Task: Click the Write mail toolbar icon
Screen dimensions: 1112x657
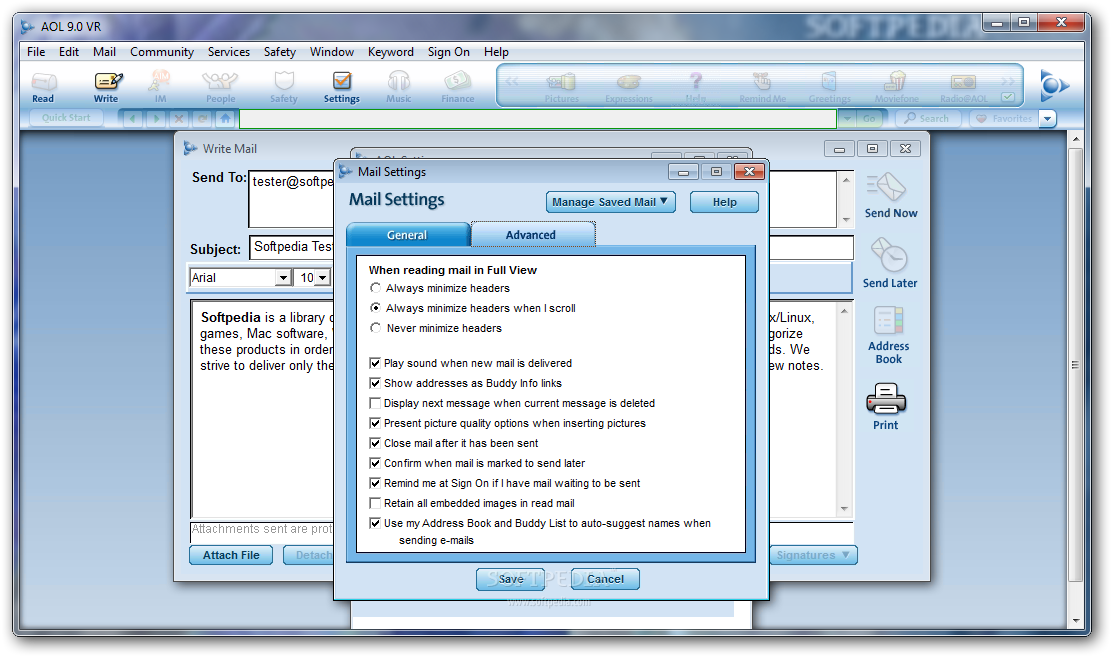Action: pos(107,87)
